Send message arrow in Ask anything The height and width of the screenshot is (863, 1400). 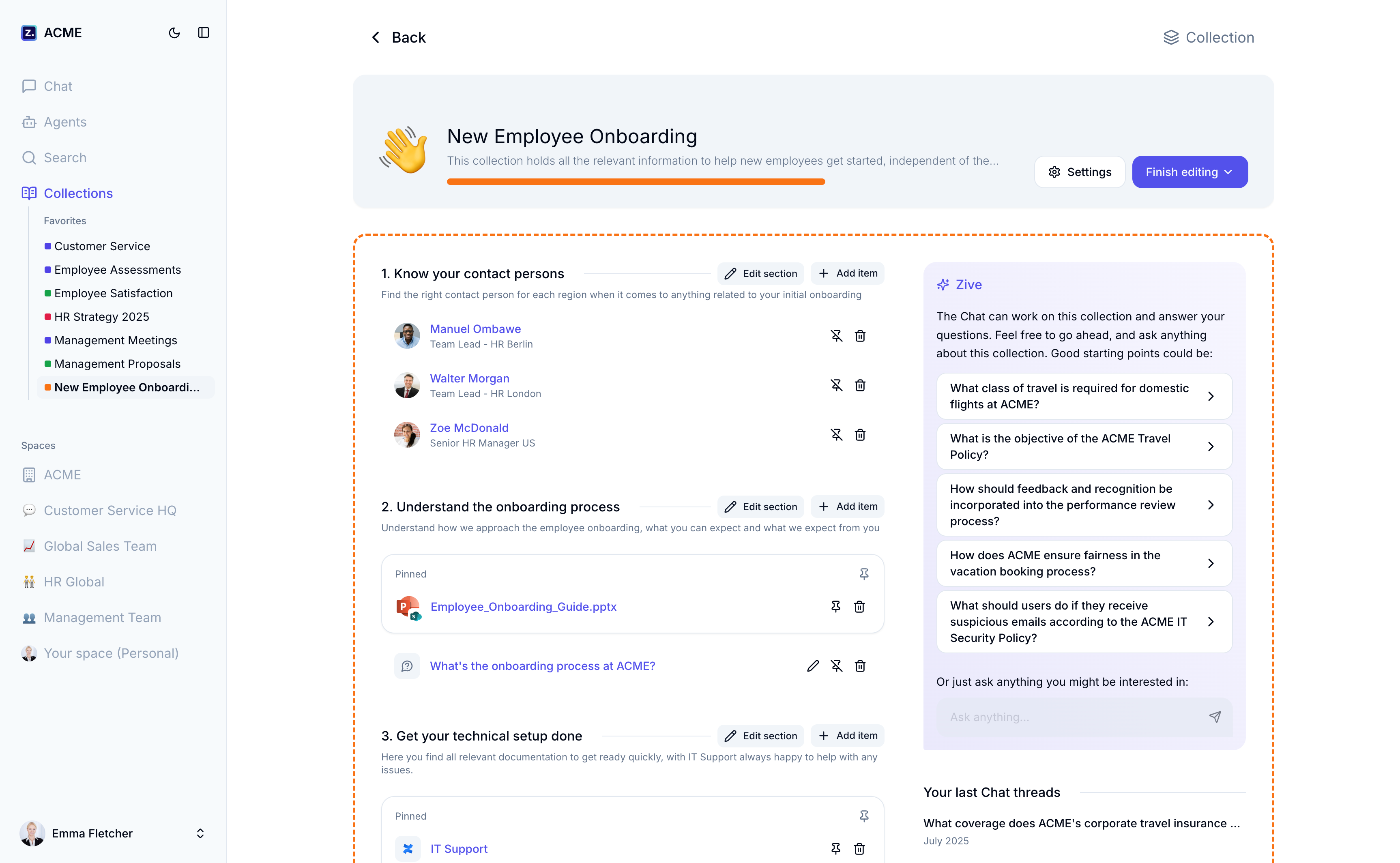click(1215, 717)
